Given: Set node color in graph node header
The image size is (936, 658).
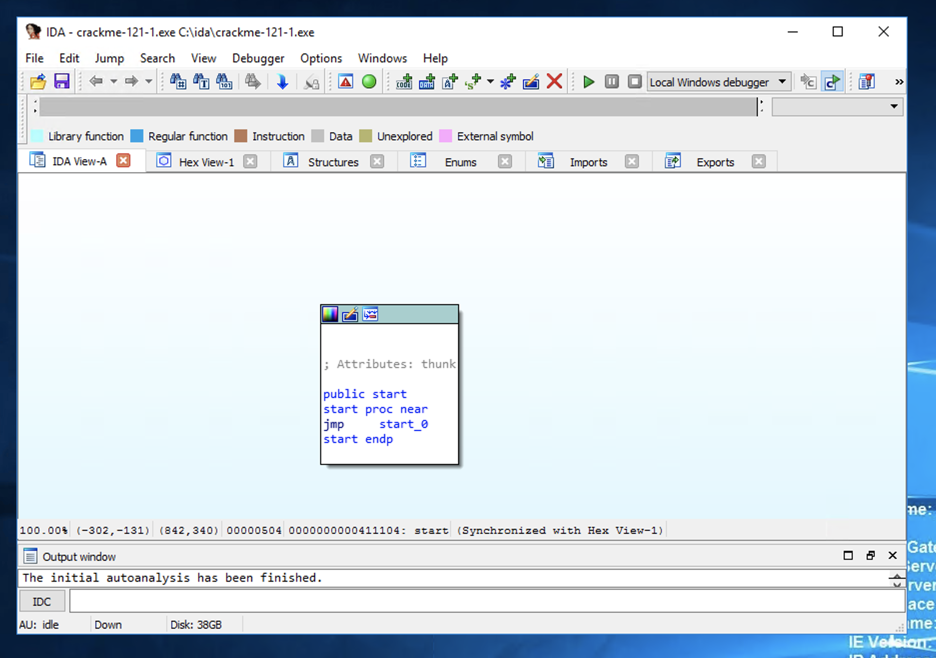Looking at the screenshot, I should pyautogui.click(x=330, y=314).
